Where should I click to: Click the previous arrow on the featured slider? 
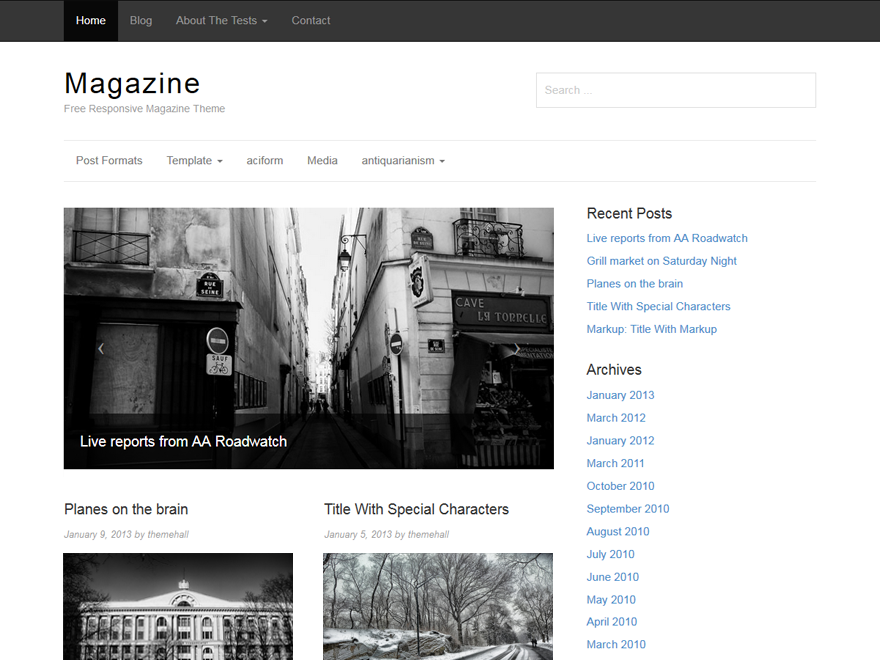click(x=101, y=348)
